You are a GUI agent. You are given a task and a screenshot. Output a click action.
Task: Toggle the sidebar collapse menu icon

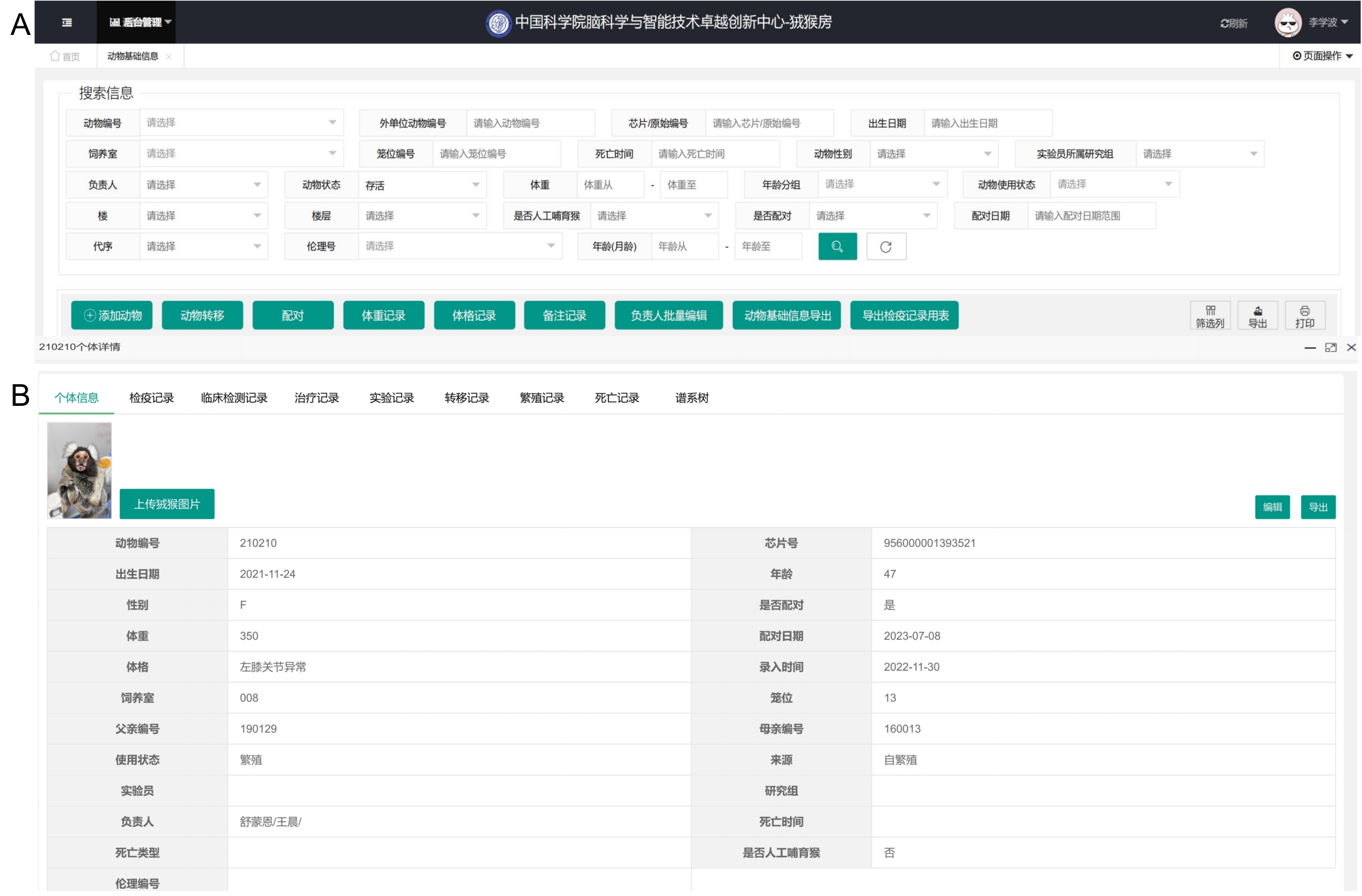coord(67,22)
